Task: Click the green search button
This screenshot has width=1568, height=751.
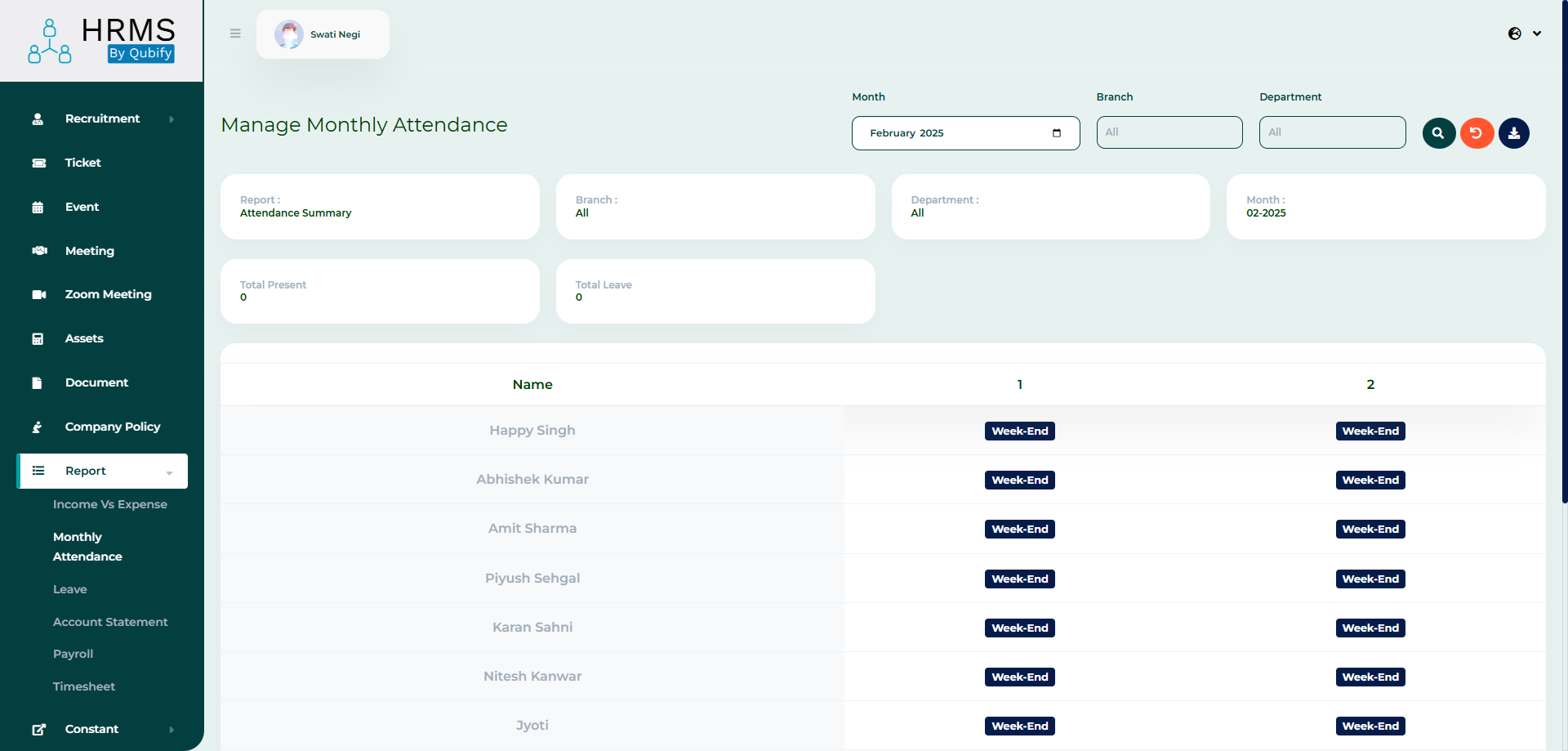Action: [1439, 133]
